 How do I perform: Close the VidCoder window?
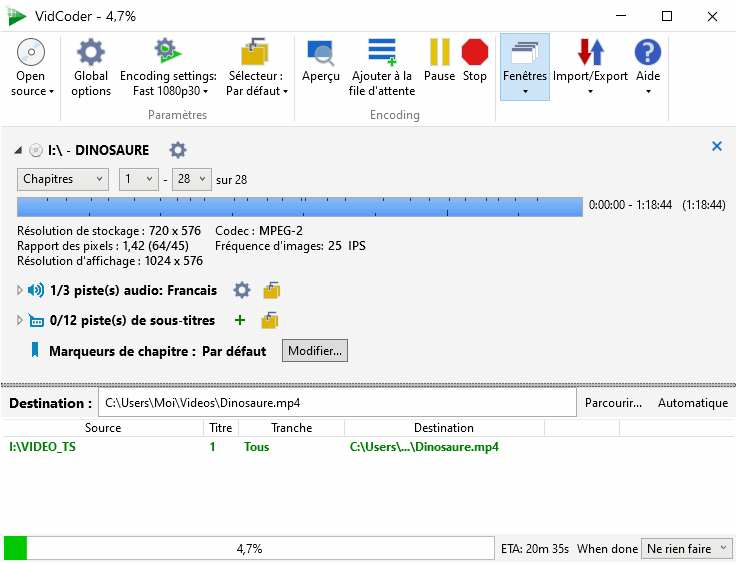(712, 16)
